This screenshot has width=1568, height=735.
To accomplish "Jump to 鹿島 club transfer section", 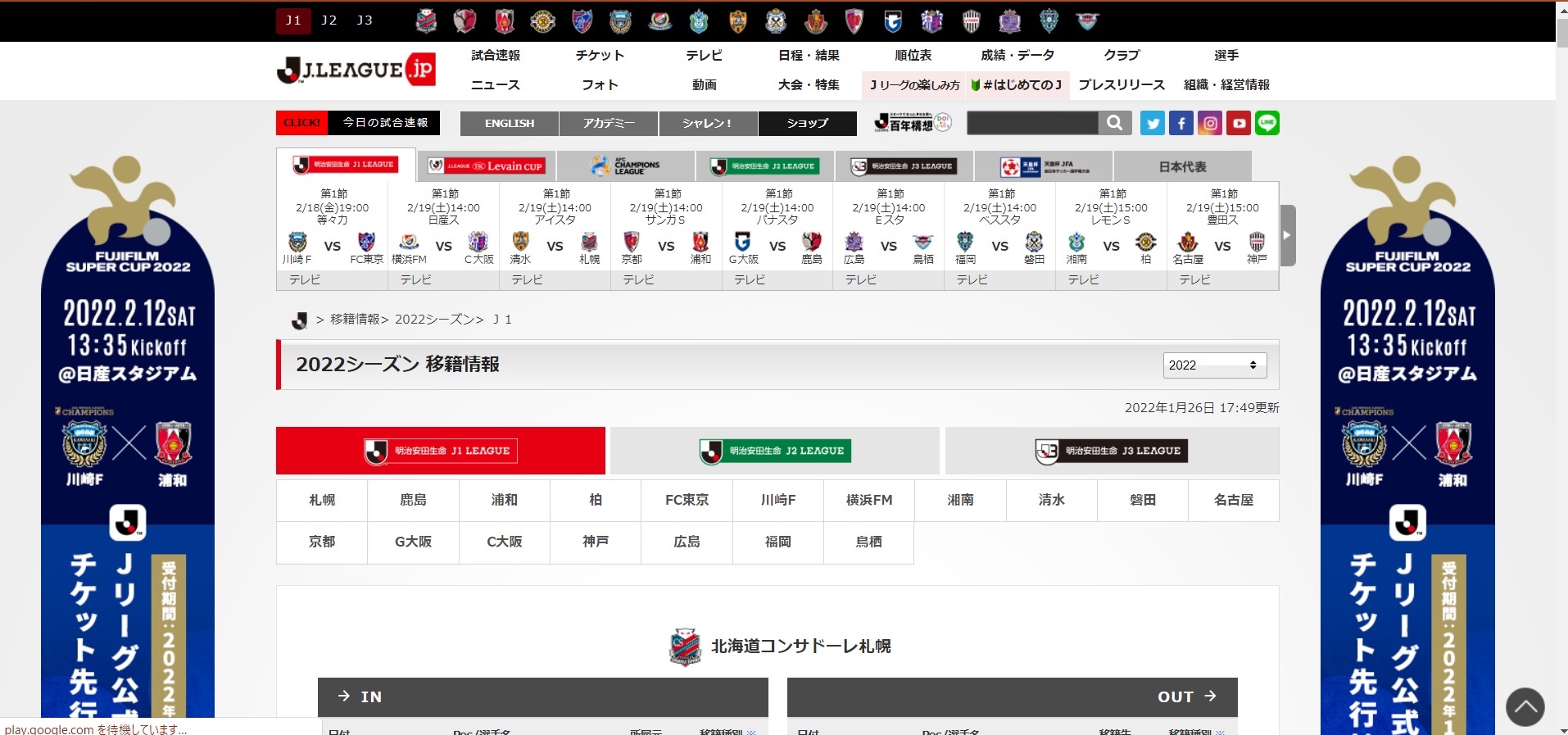I will (x=413, y=500).
